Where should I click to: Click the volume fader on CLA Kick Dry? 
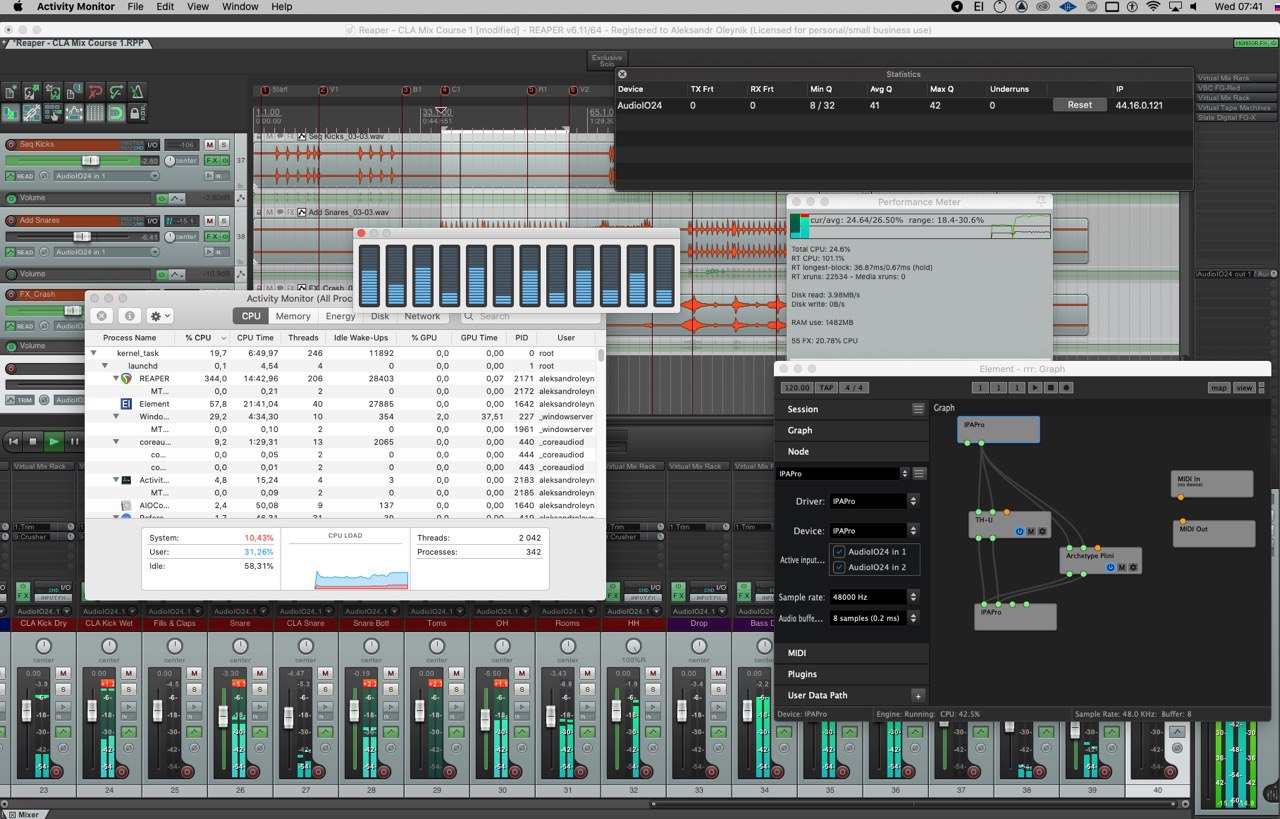(x=27, y=711)
